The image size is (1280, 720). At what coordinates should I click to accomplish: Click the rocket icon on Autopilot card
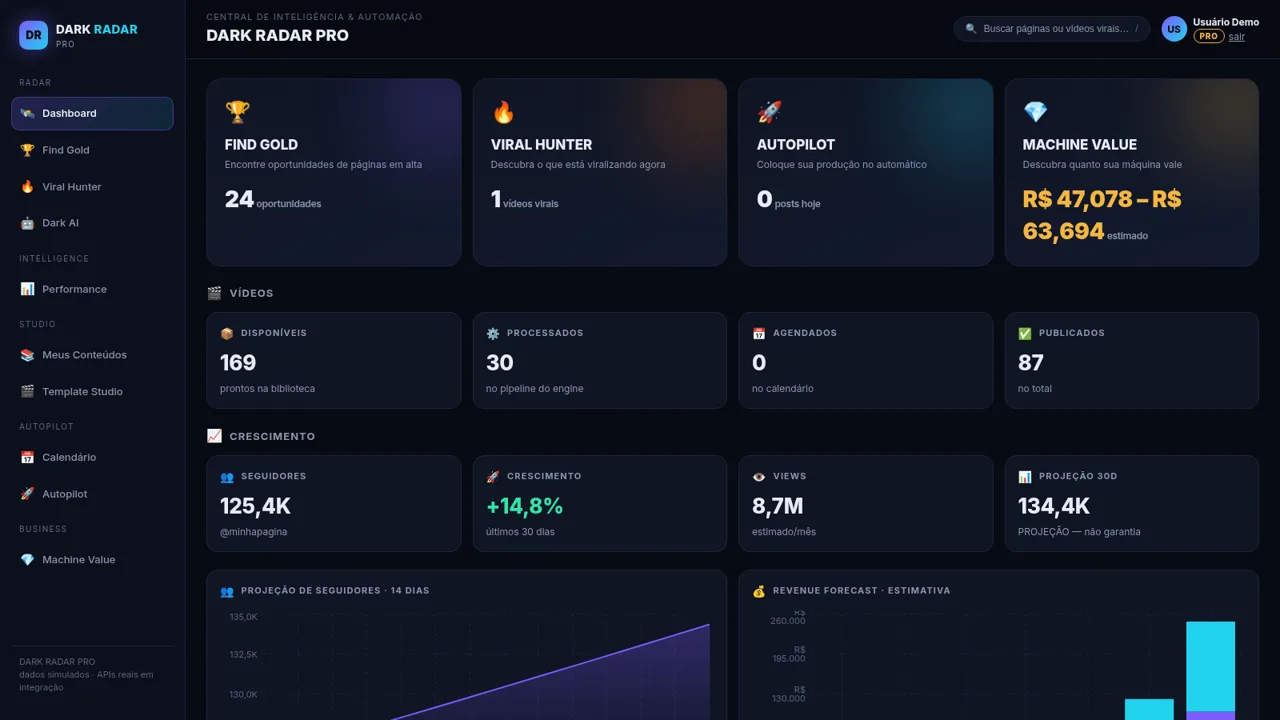point(769,111)
